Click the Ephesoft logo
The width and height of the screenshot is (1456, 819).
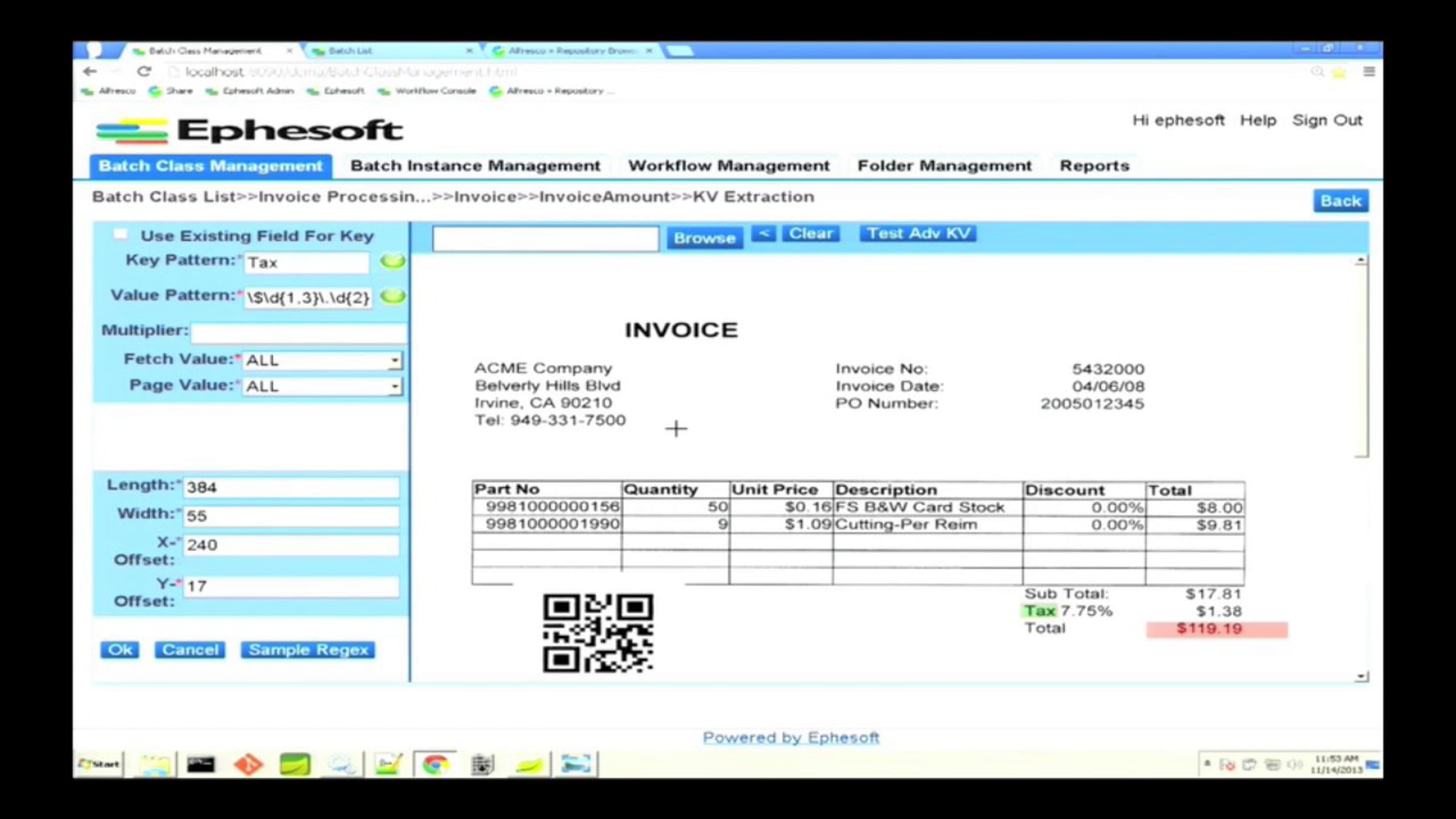(249, 130)
